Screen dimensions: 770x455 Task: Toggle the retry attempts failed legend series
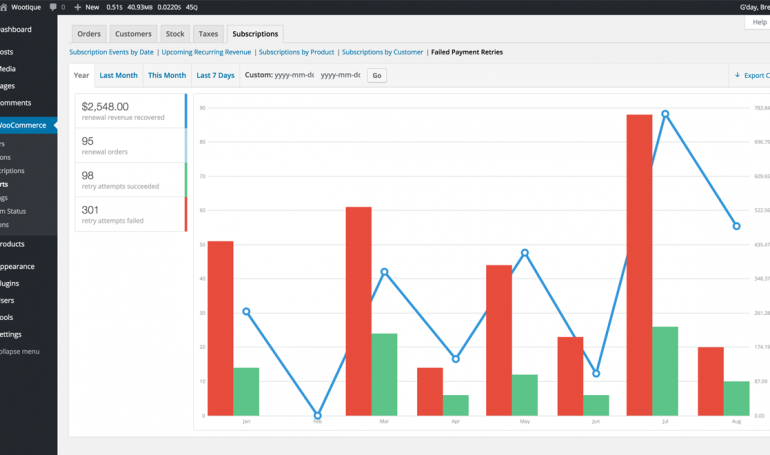(130, 214)
